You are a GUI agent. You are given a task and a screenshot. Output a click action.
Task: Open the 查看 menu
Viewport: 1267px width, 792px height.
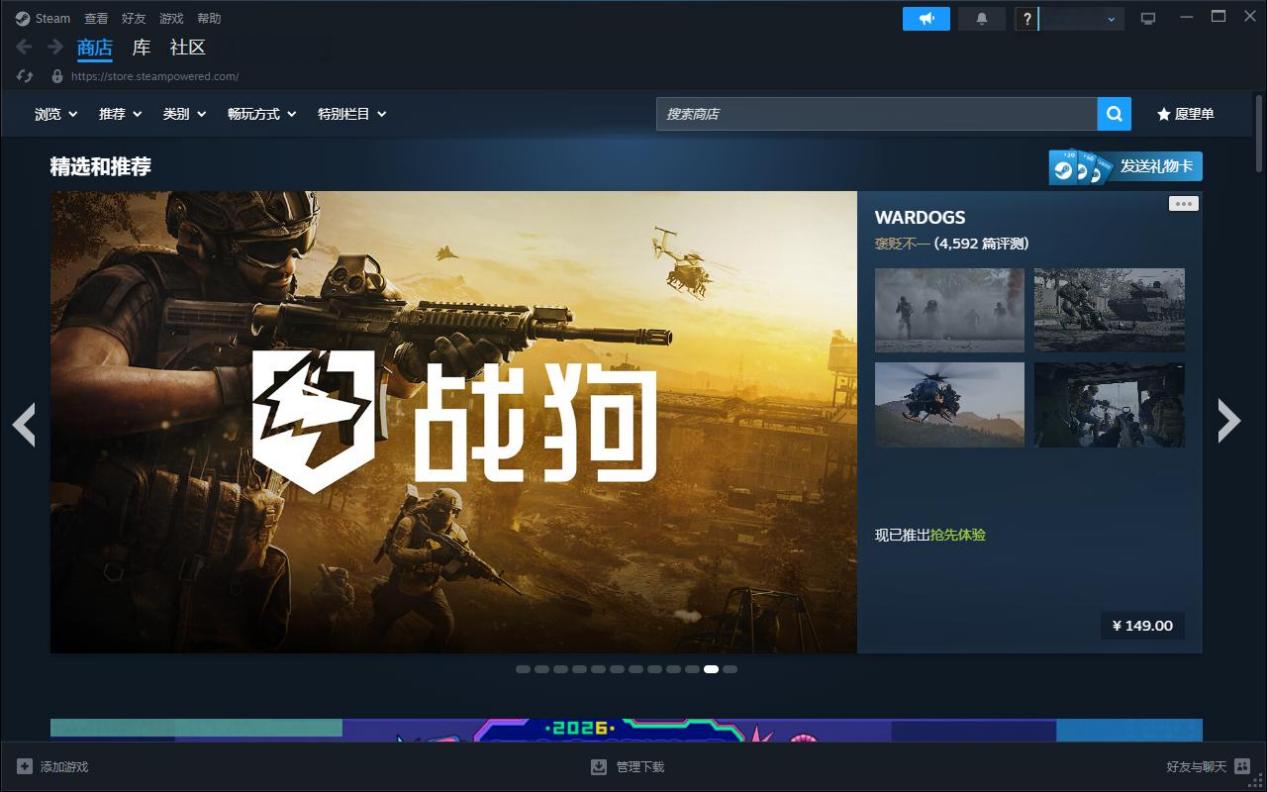coord(96,18)
